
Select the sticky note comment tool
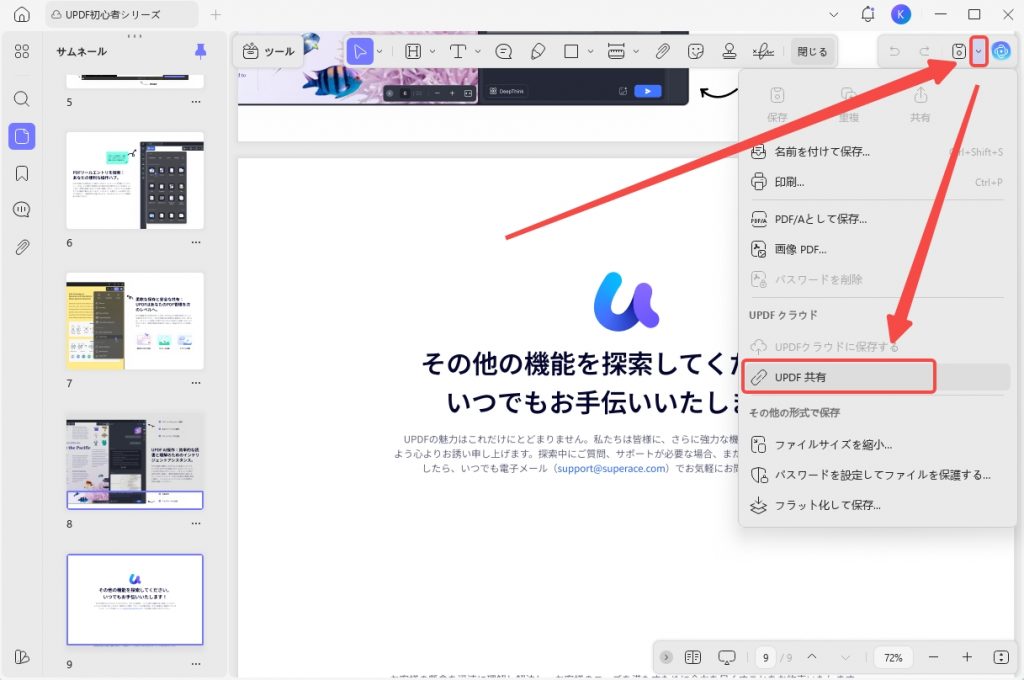pyautogui.click(x=504, y=52)
